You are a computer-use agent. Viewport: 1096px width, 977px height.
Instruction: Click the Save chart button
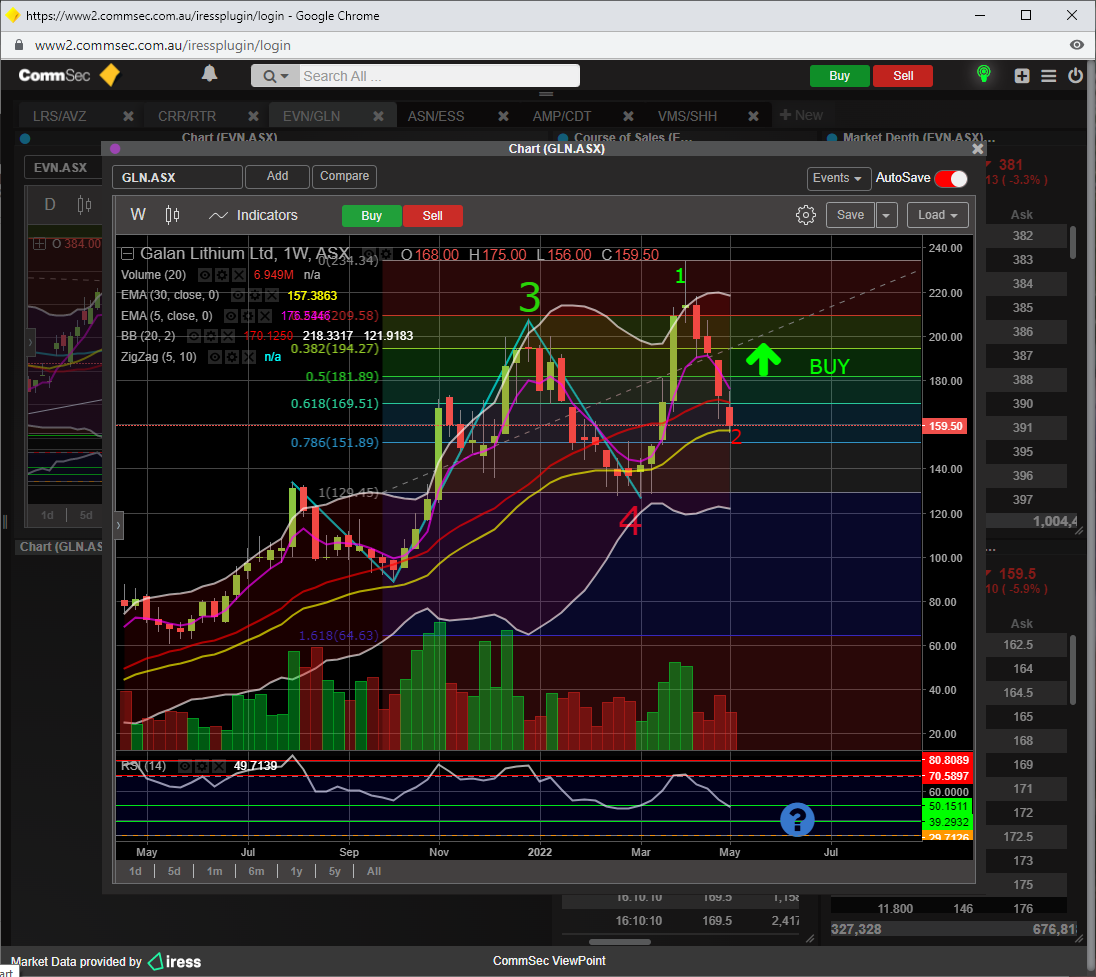(851, 215)
